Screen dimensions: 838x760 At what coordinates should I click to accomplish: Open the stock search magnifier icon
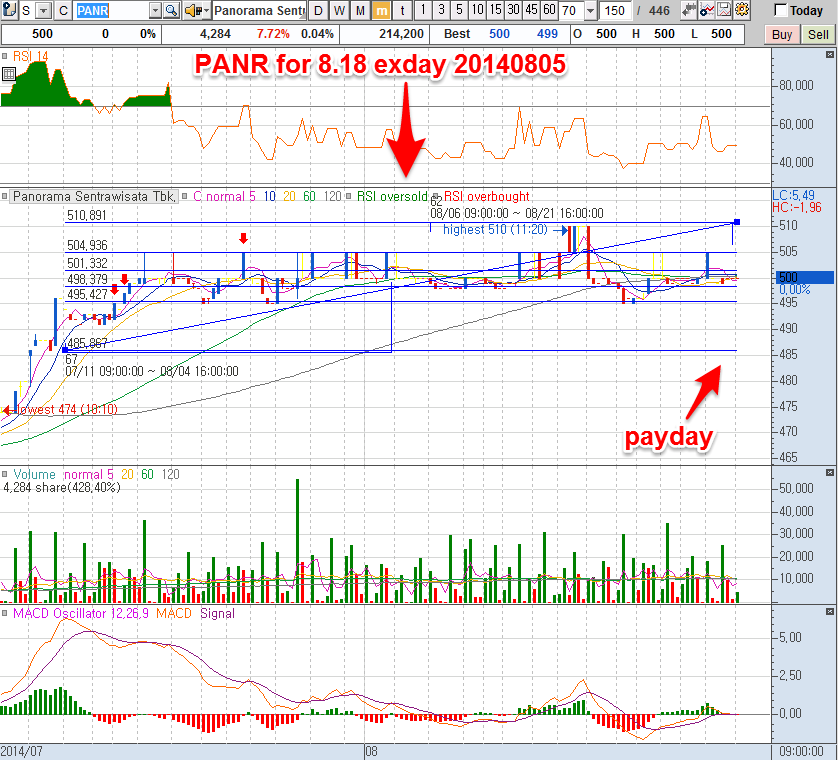[171, 10]
